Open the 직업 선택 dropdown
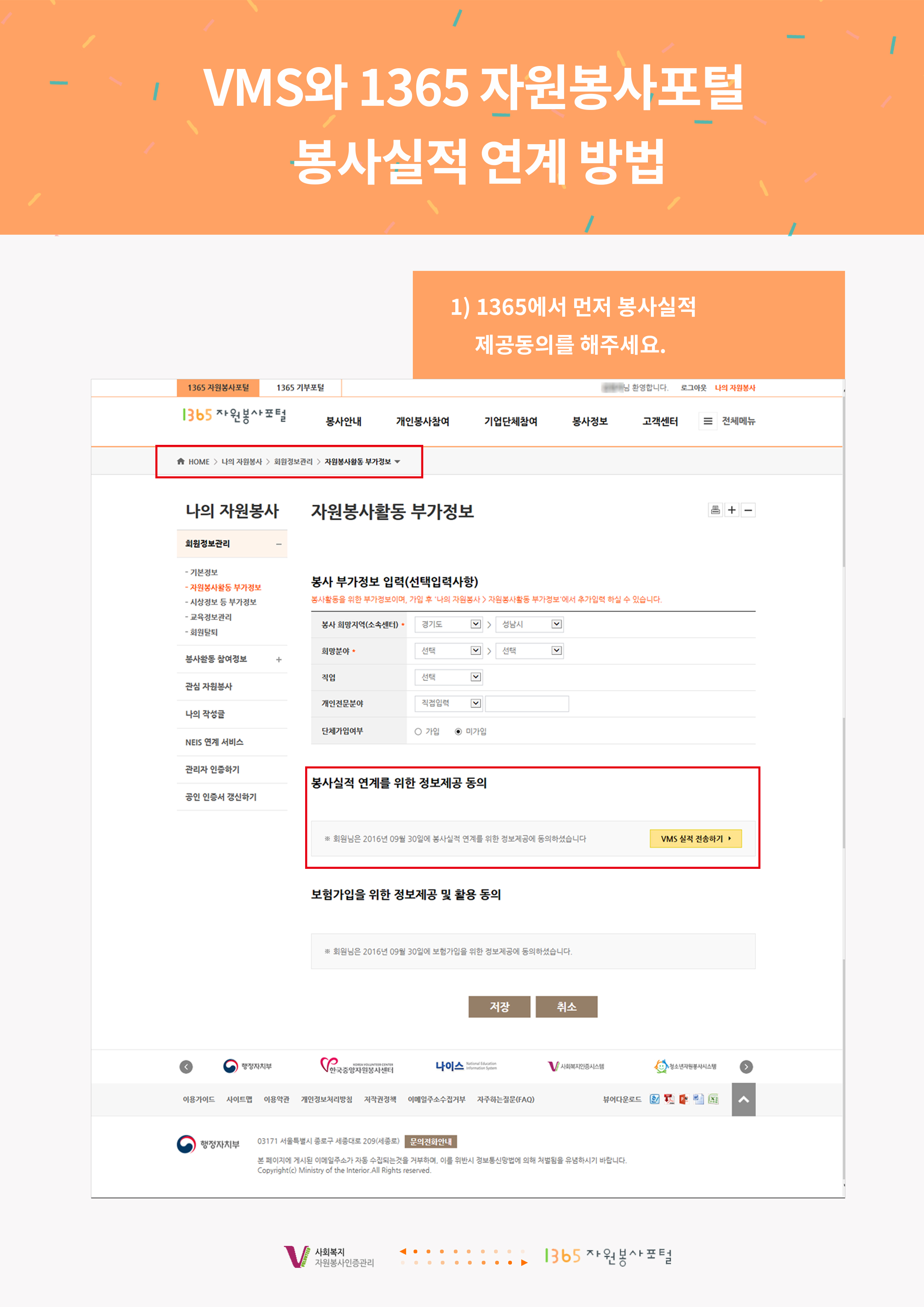Image resolution: width=924 pixels, height=1307 pixels. click(449, 677)
